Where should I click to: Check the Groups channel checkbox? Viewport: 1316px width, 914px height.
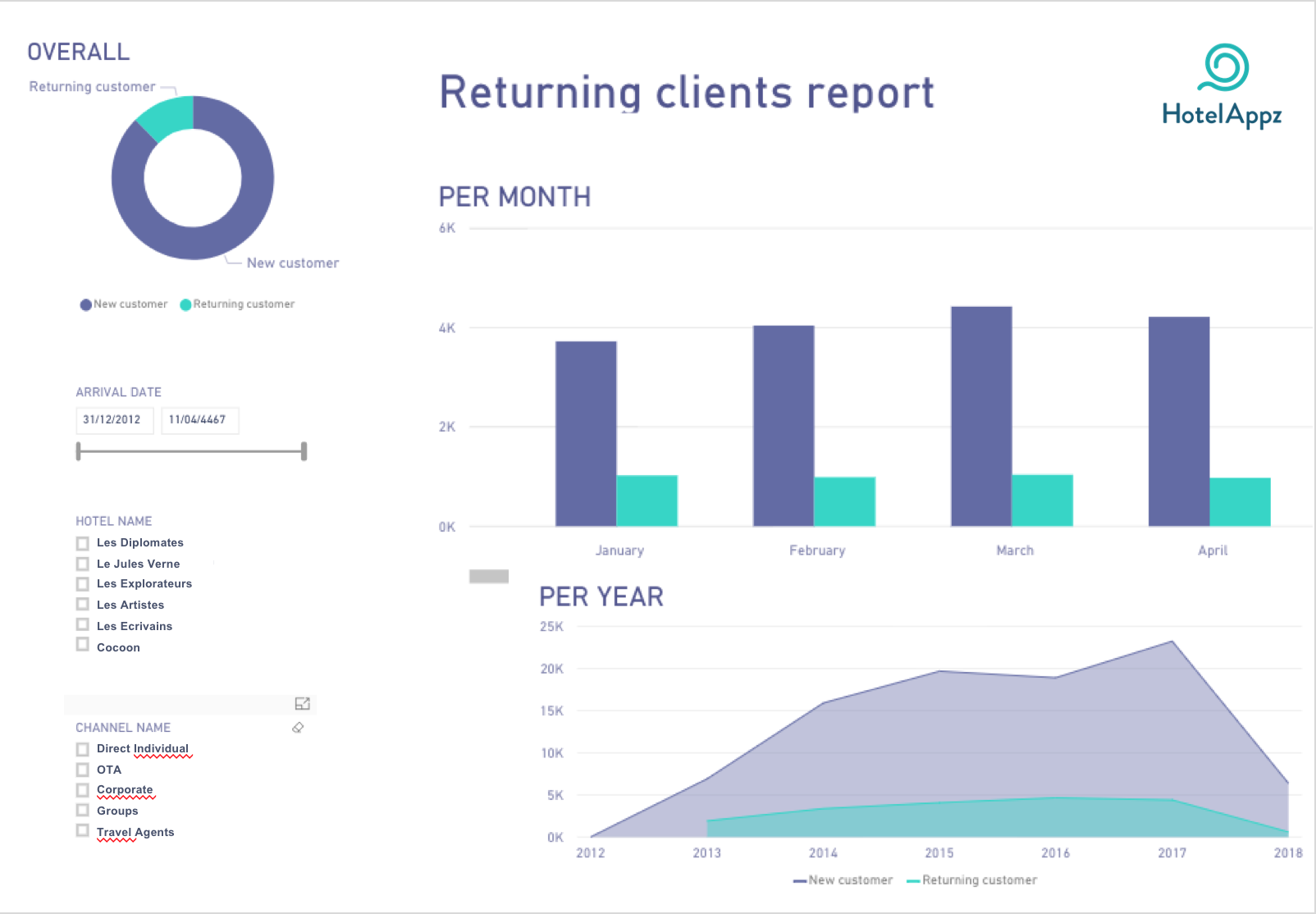click(x=82, y=810)
